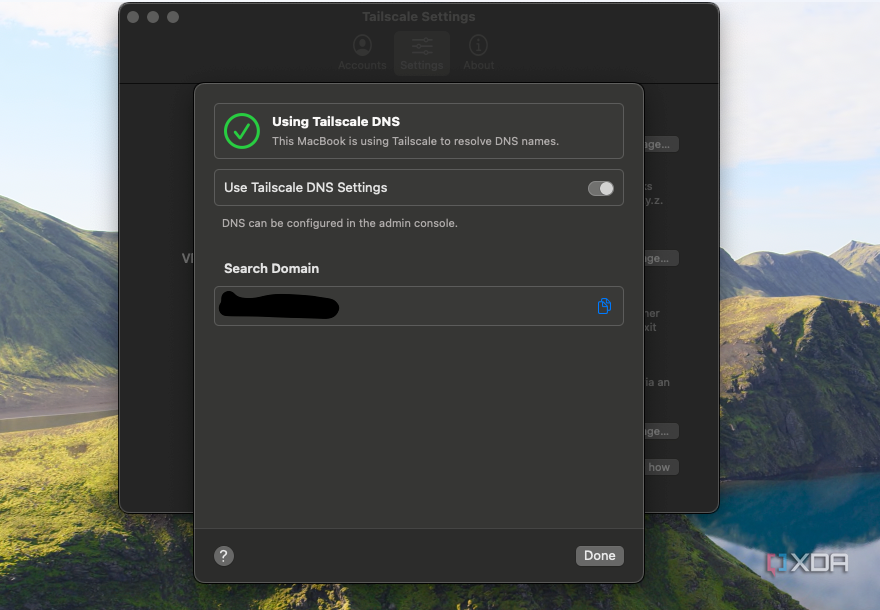This screenshot has width=880, height=610.
Task: Click the red close button of Tailscale Settings
Action: tap(133, 17)
